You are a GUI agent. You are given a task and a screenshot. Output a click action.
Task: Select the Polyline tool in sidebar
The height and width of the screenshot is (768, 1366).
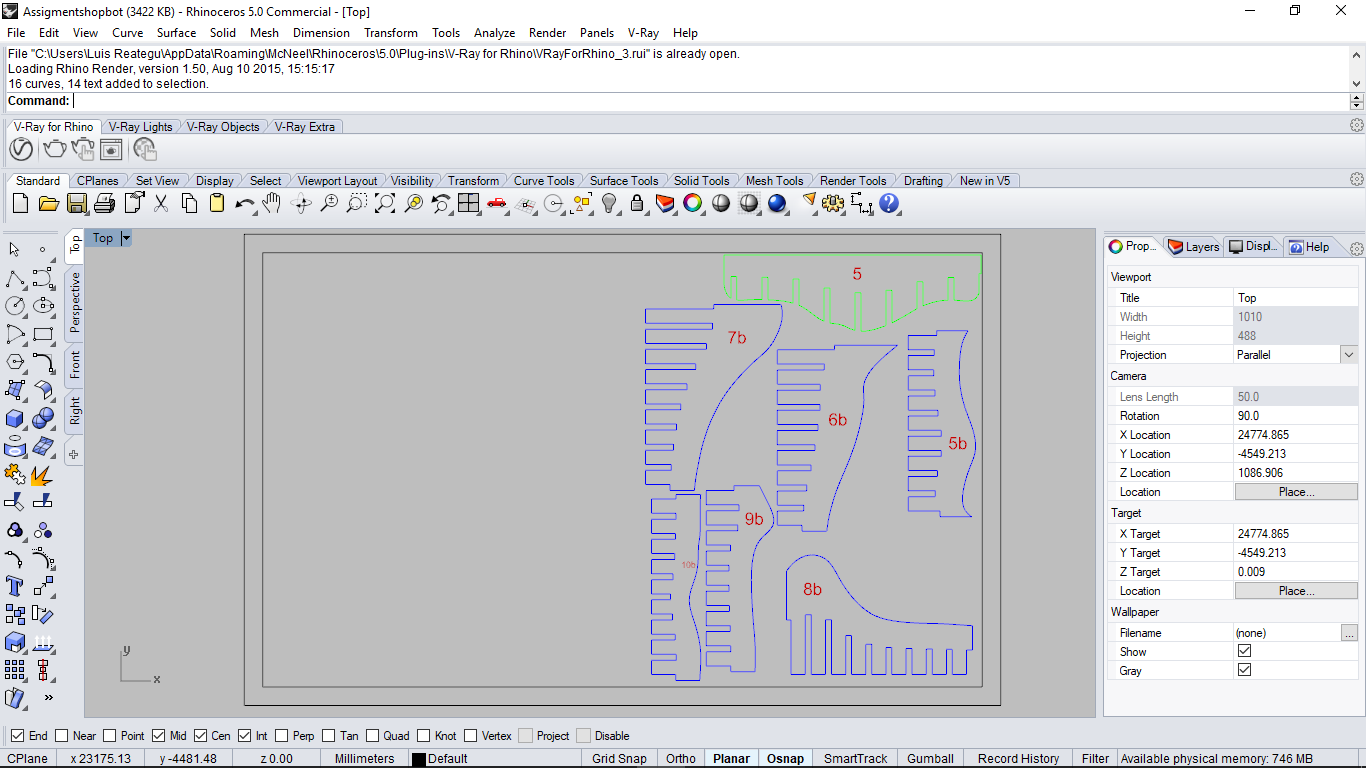coord(15,278)
